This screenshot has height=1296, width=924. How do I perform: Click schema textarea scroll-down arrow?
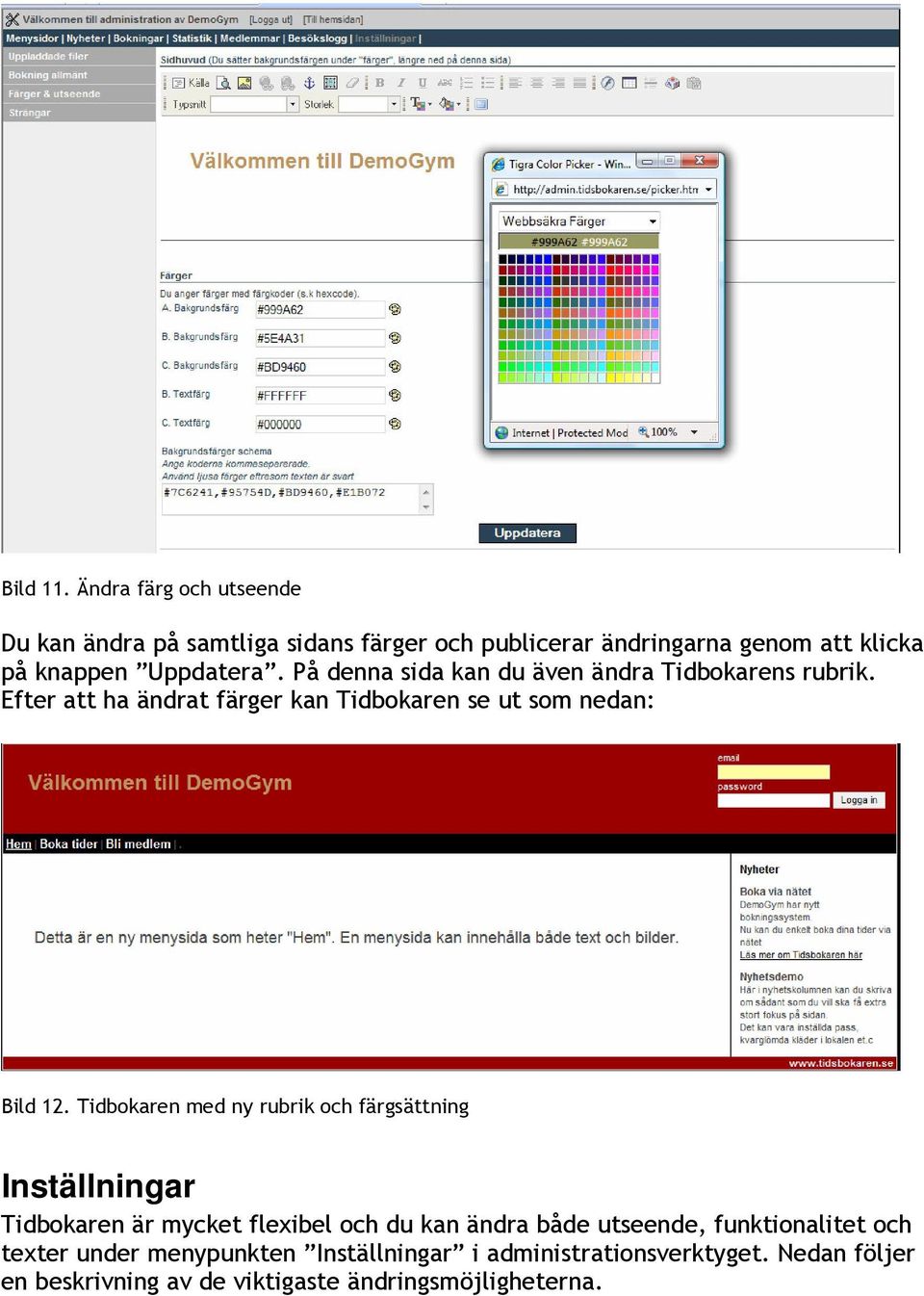[x=426, y=506]
